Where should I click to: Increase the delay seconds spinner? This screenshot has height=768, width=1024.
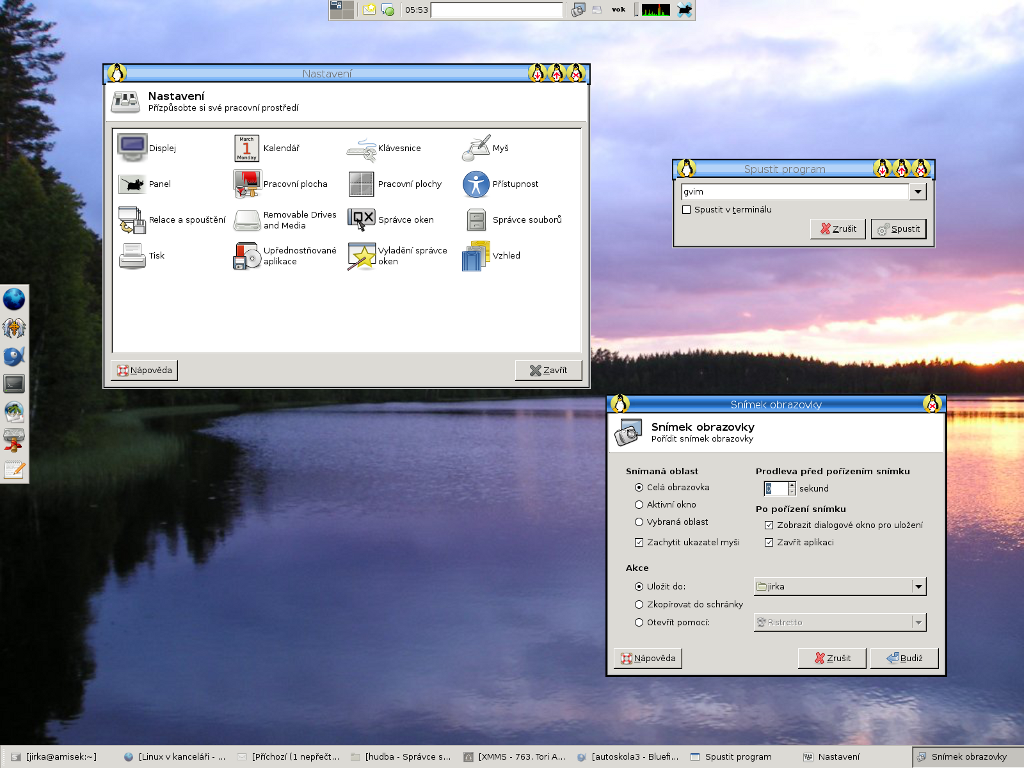792,484
